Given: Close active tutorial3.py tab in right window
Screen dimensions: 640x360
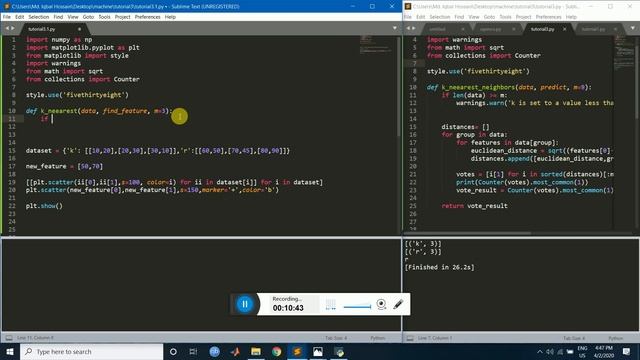Looking at the screenshot, I should (564, 29).
